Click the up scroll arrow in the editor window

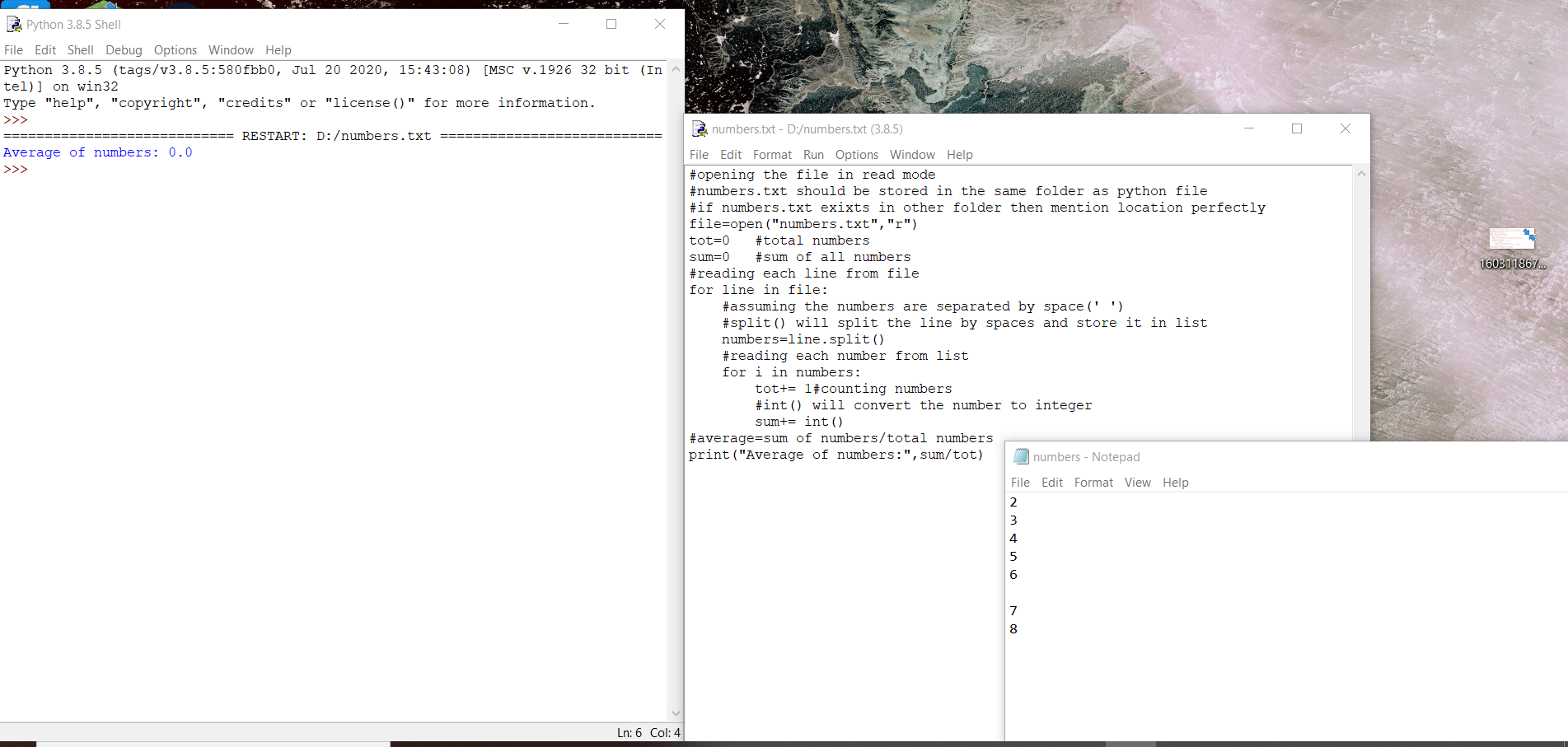(1361, 173)
